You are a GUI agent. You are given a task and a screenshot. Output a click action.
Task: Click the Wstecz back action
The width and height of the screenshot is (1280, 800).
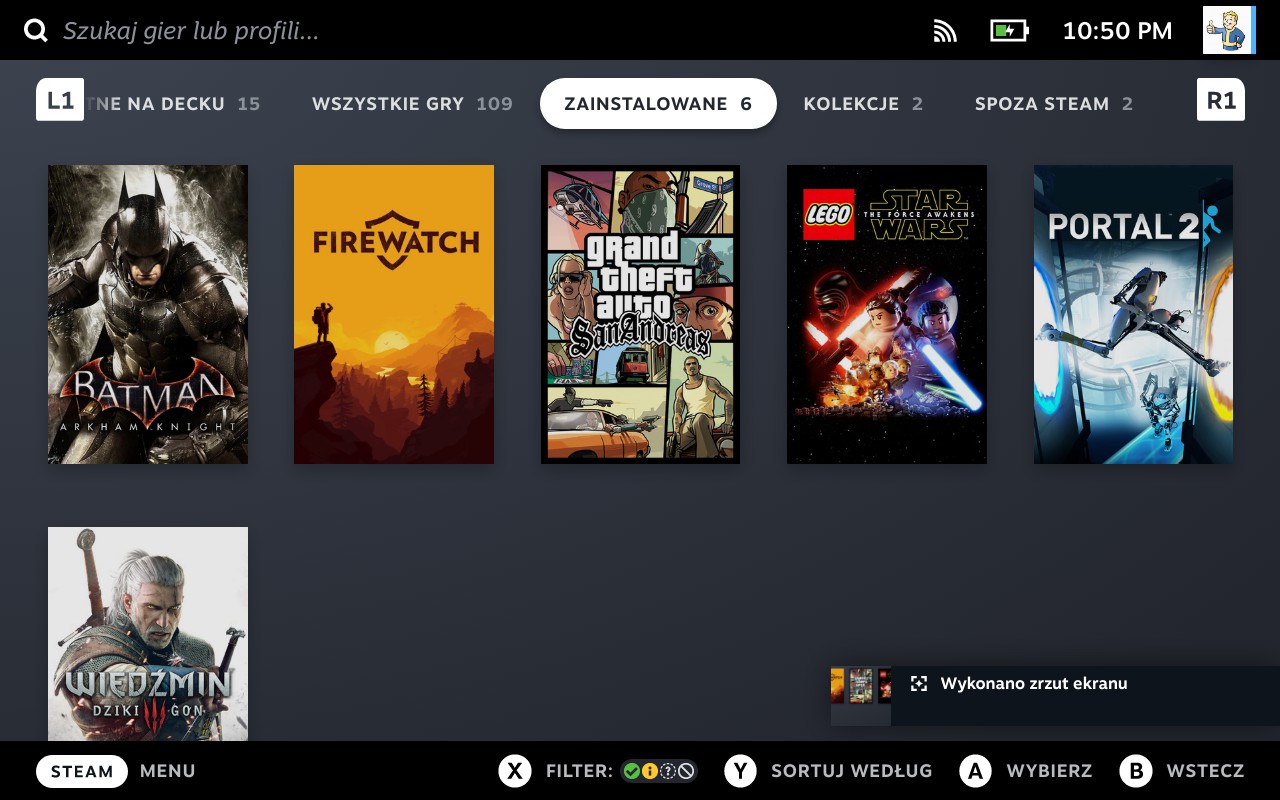click(x=1205, y=771)
